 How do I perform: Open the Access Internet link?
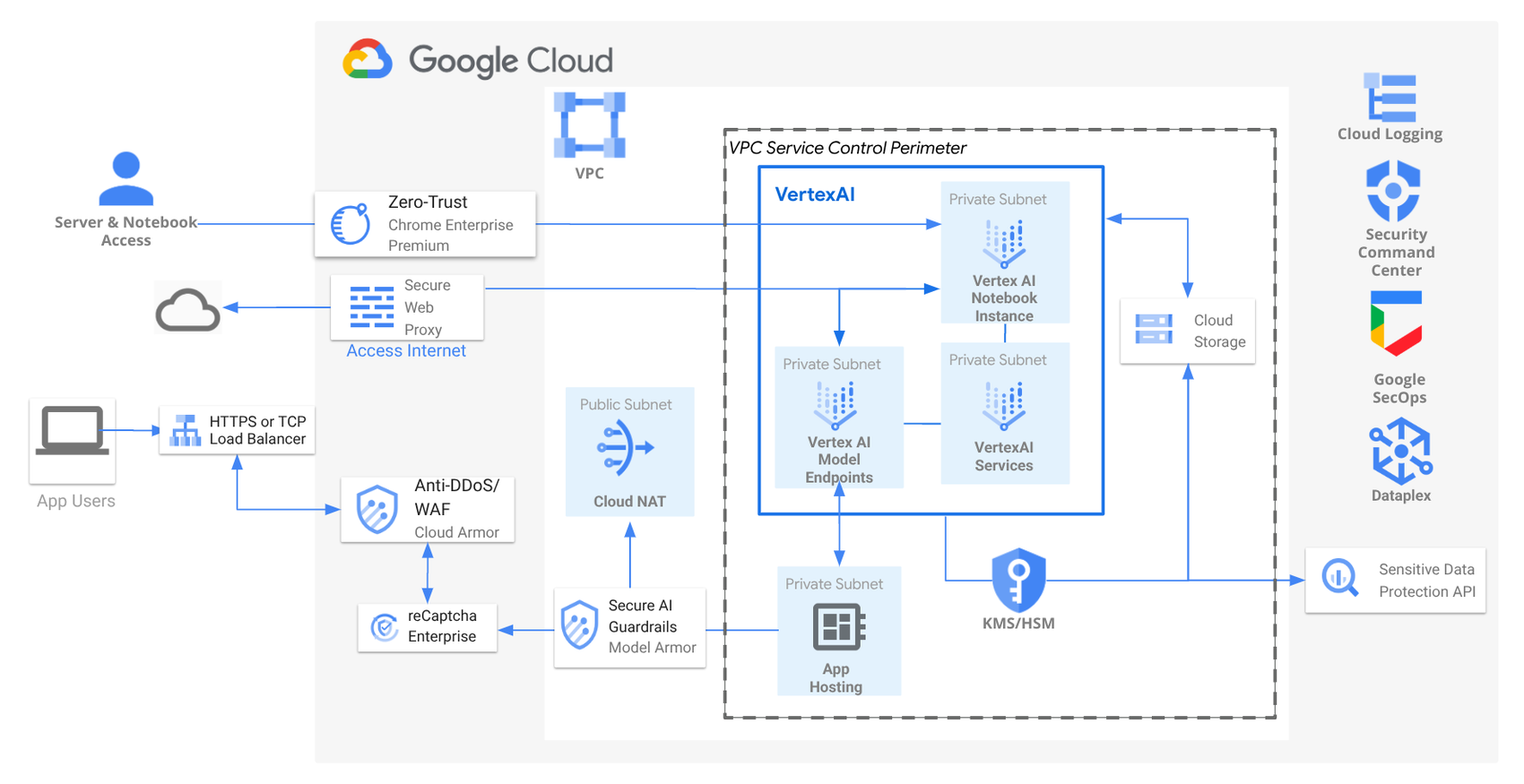(406, 350)
